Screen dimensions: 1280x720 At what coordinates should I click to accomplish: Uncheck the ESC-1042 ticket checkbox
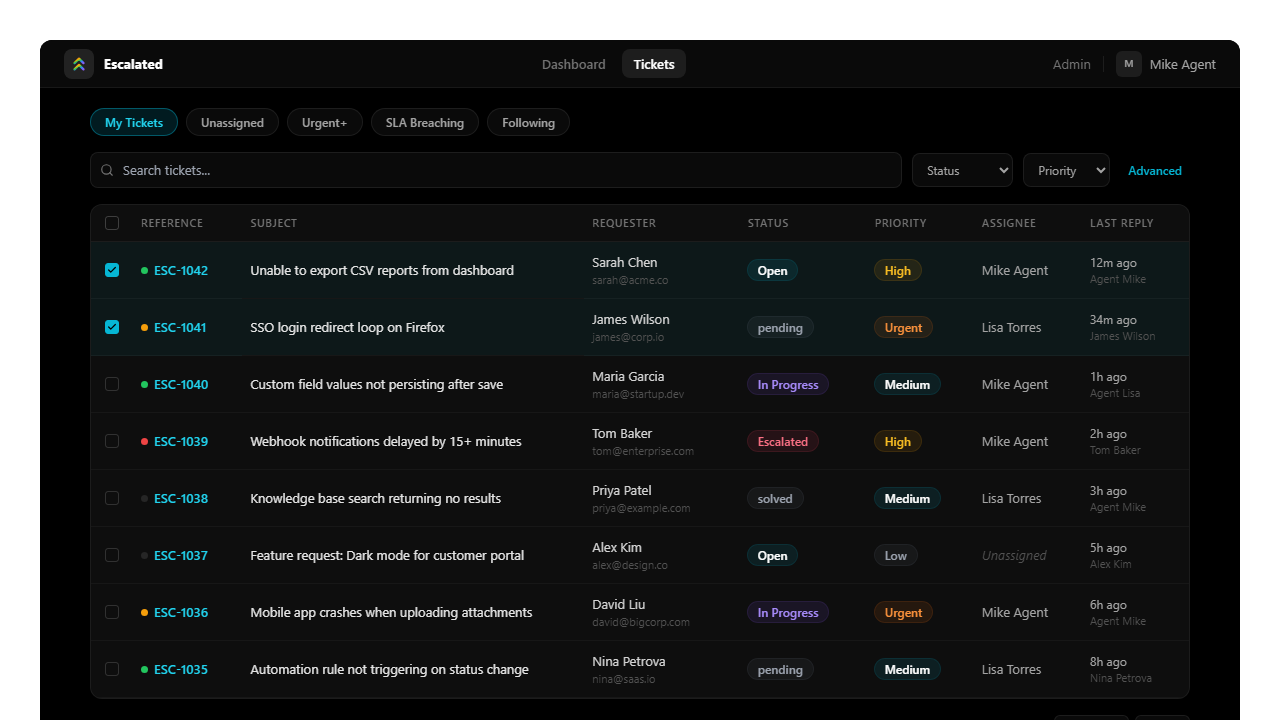(112, 270)
